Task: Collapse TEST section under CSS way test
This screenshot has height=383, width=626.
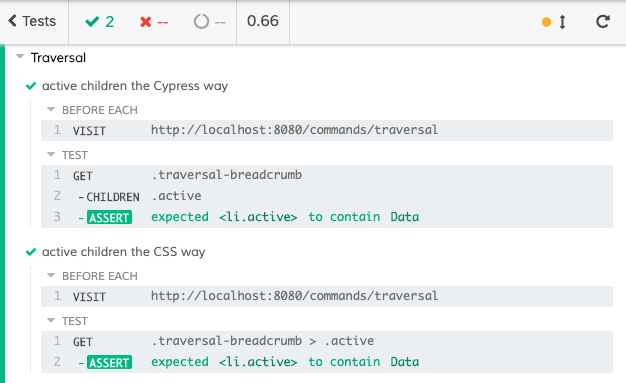Action: [51, 321]
